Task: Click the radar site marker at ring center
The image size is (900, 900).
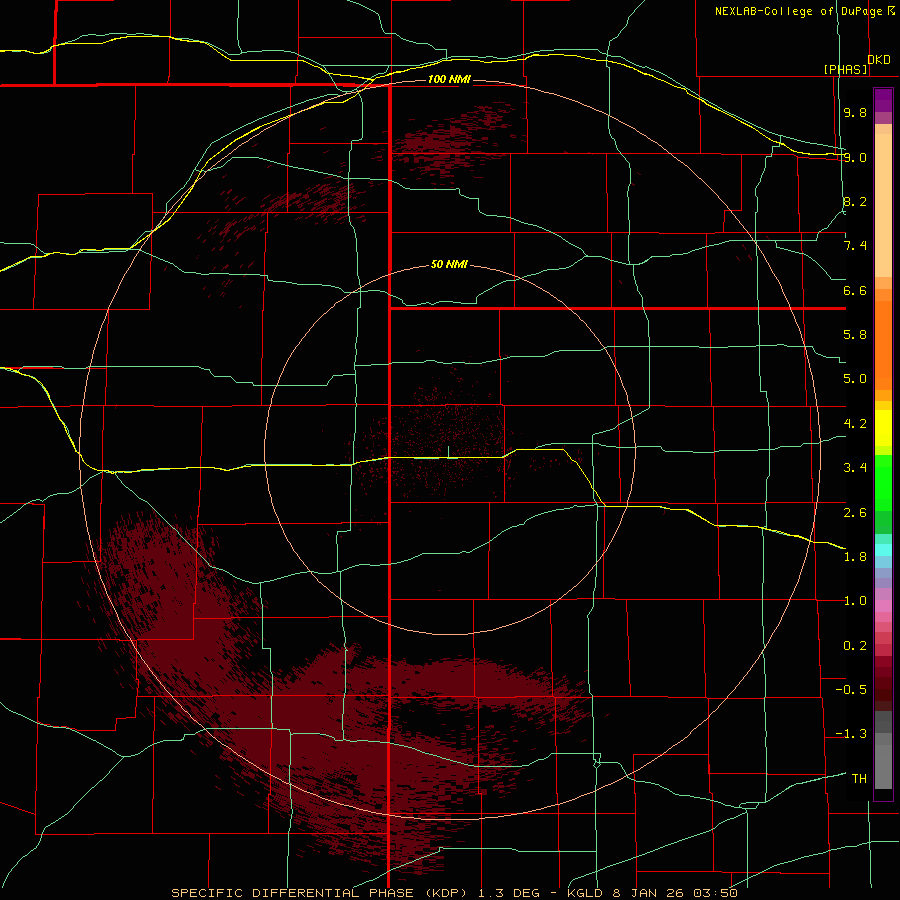Action: click(449, 452)
